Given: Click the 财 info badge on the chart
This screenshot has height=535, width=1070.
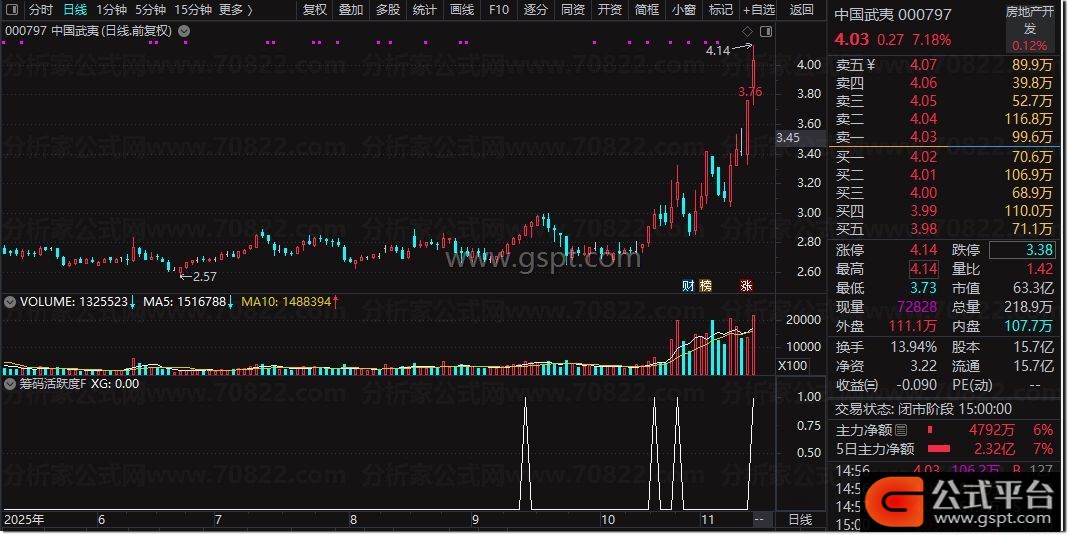Looking at the screenshot, I should pyautogui.click(x=688, y=285).
